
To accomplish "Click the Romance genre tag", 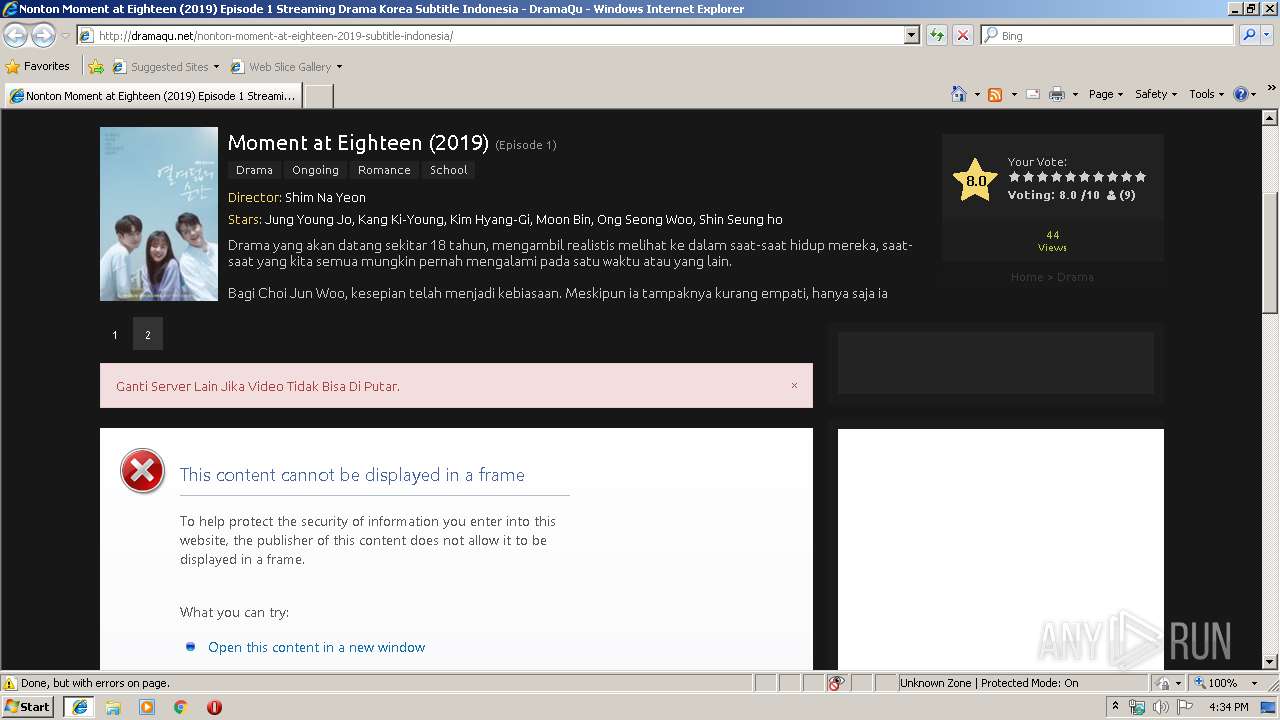I will [x=384, y=170].
